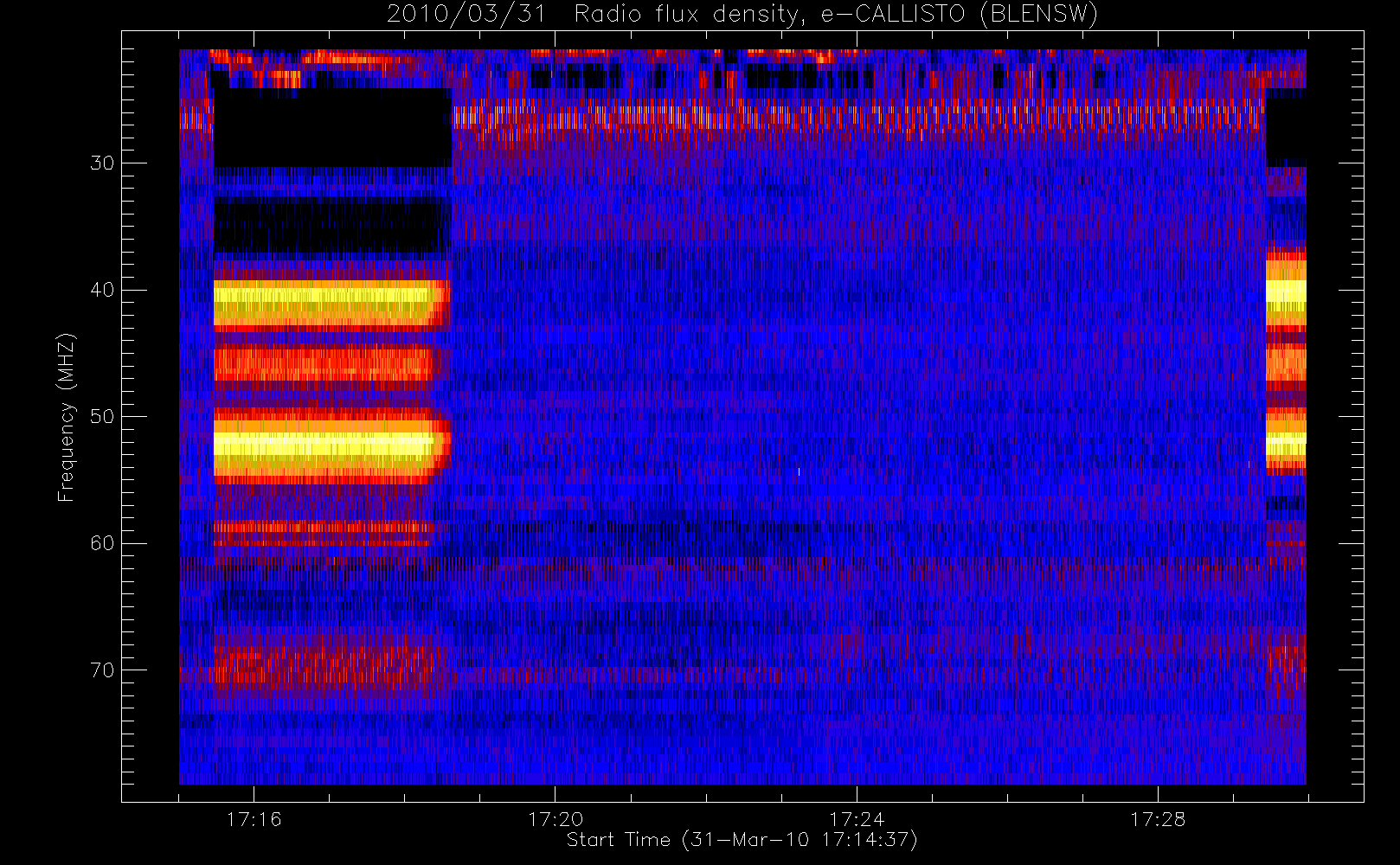
Task: Click the 60 MHz frequency tick label
Action: pyautogui.click(x=101, y=543)
